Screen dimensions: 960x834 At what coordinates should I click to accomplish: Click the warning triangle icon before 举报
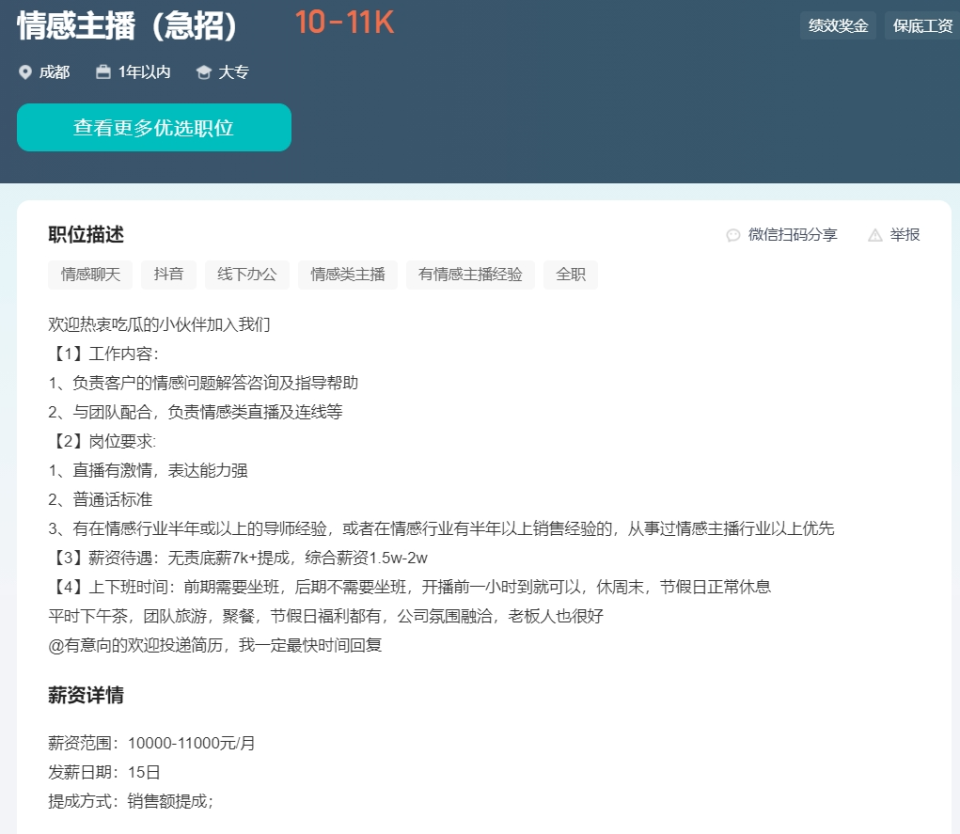click(876, 234)
